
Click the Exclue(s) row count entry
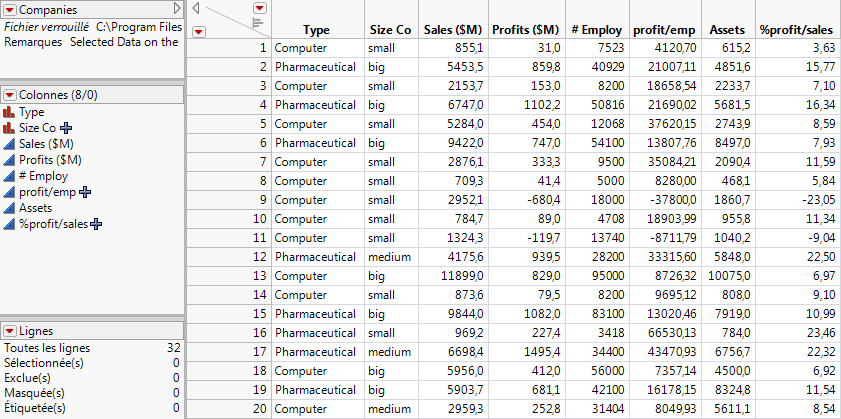pos(27,378)
